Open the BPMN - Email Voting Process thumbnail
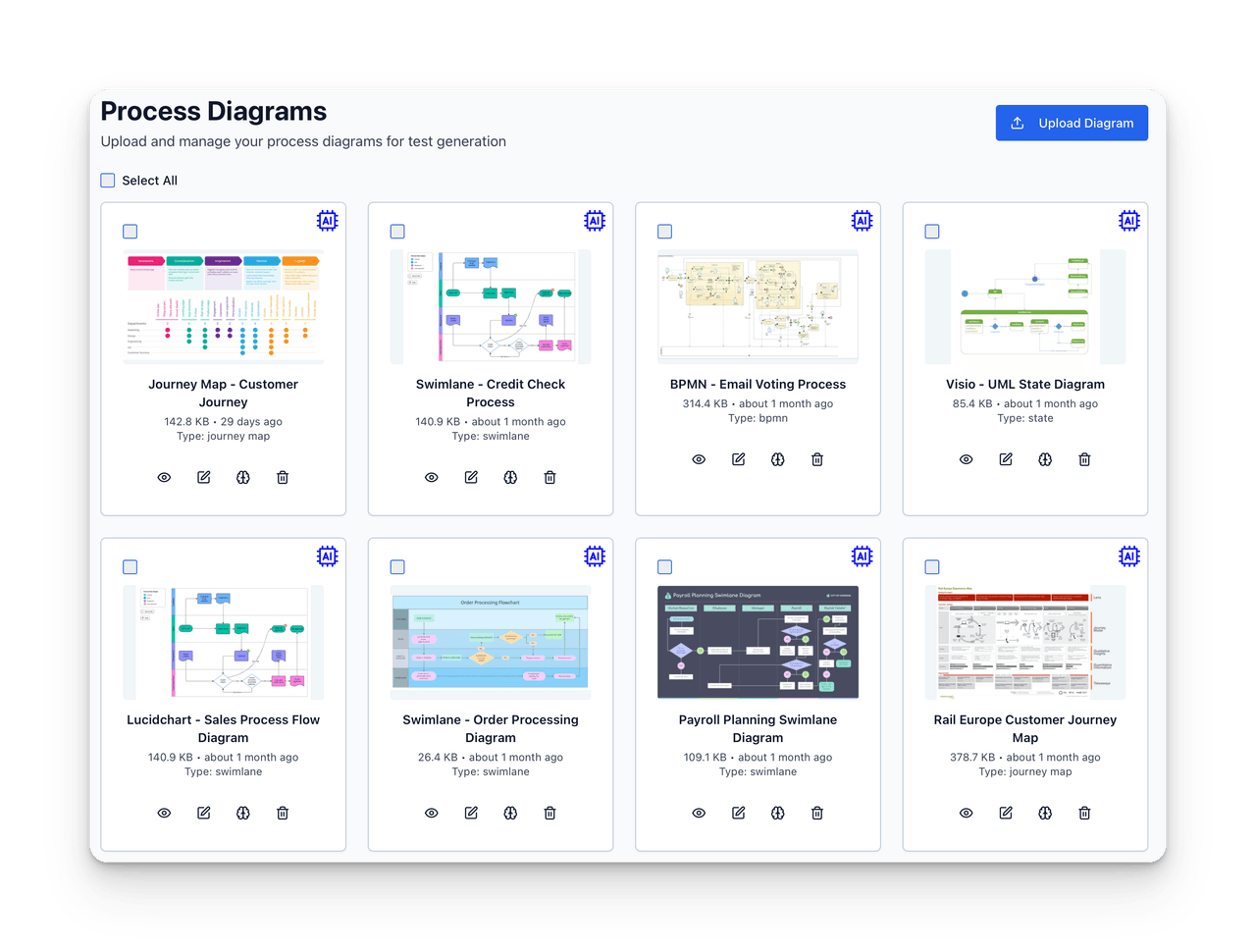 pos(758,306)
